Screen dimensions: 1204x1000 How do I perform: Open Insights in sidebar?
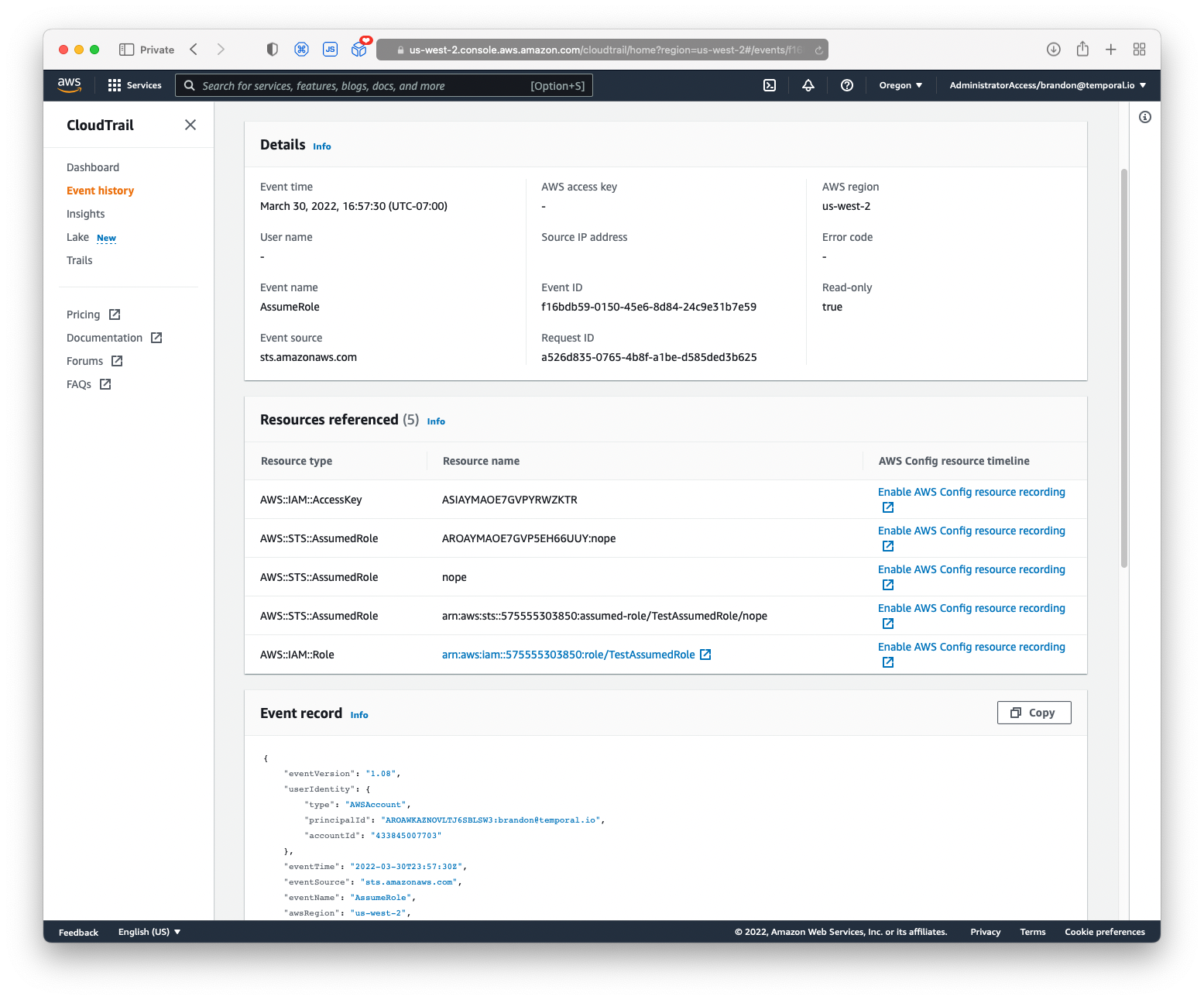point(85,214)
